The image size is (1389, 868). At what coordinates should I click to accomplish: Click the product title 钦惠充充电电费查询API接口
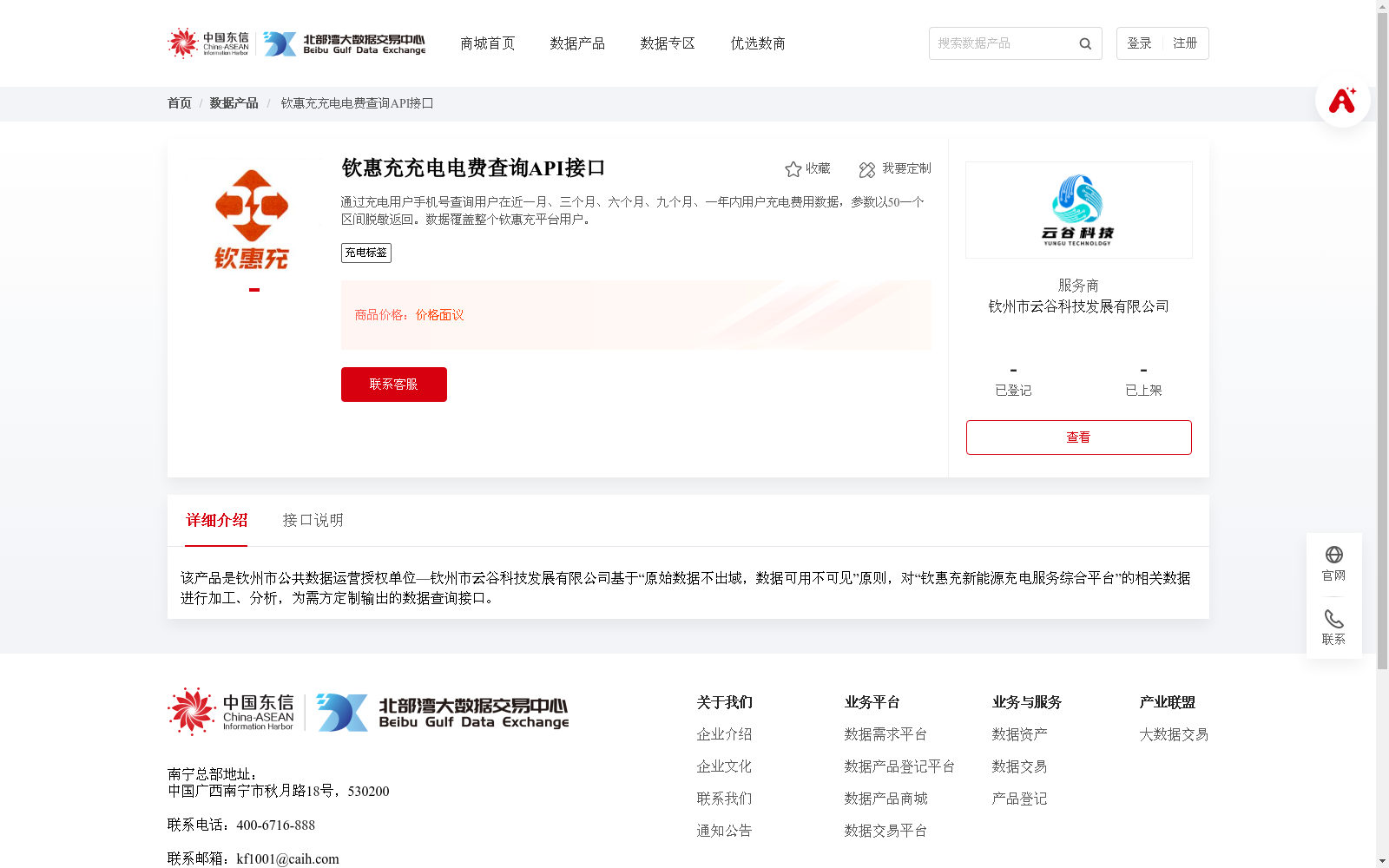[473, 168]
